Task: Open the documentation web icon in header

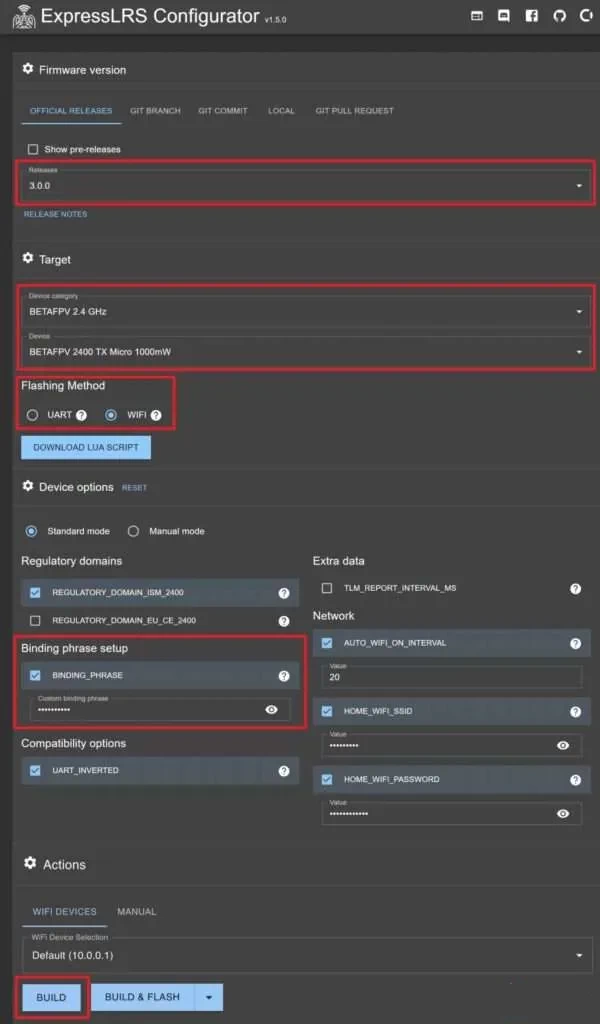Action: pyautogui.click(x=477, y=16)
